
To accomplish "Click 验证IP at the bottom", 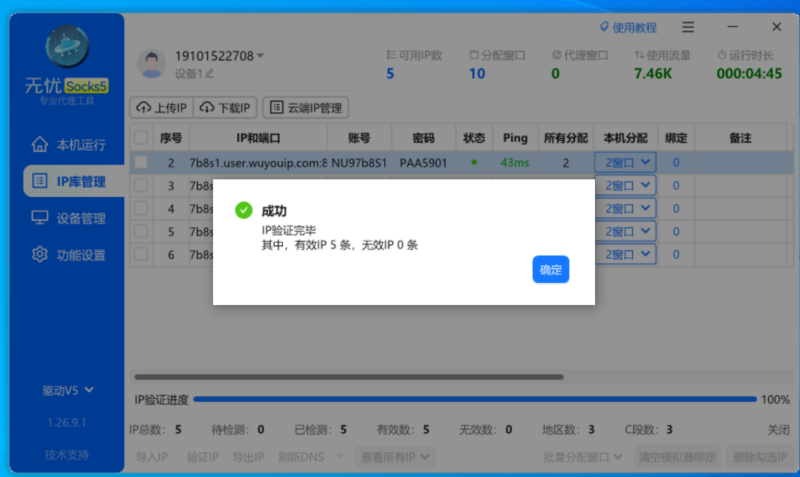I will tap(203, 457).
